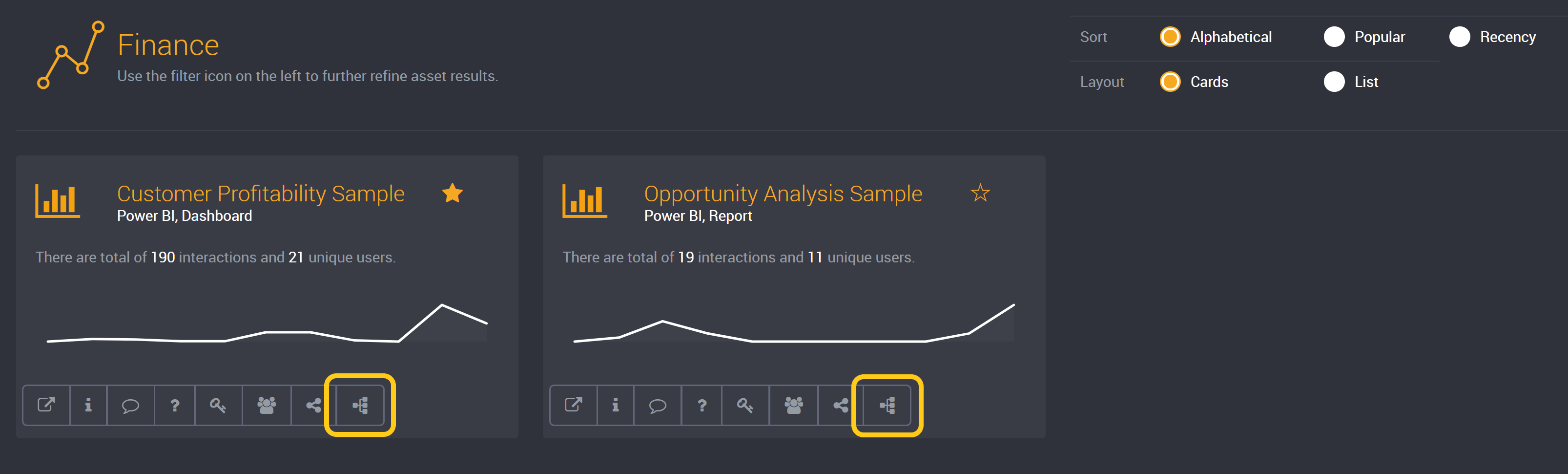Screen dimensions: 1568x474
Task: Open comments on Customer Profitability Sample
Action: pos(130,405)
